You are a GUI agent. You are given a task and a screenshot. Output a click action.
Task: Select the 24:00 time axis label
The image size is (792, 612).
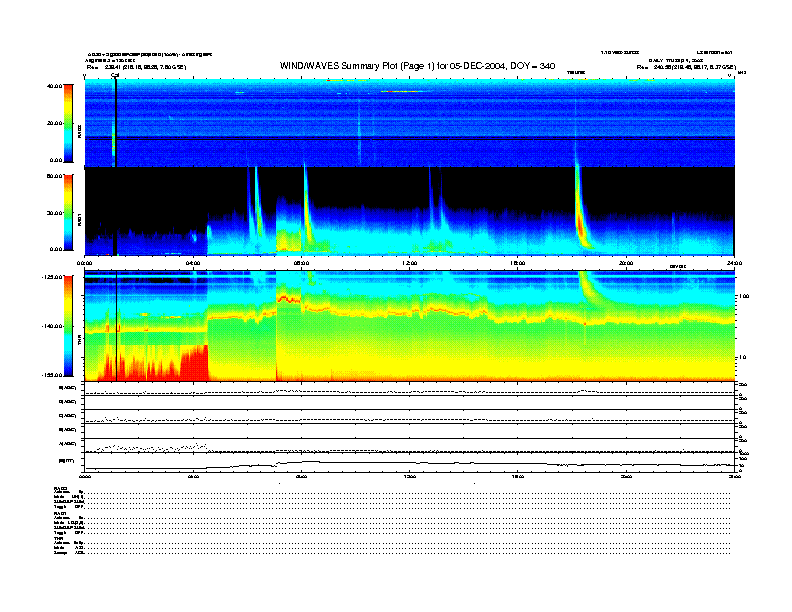(732, 263)
